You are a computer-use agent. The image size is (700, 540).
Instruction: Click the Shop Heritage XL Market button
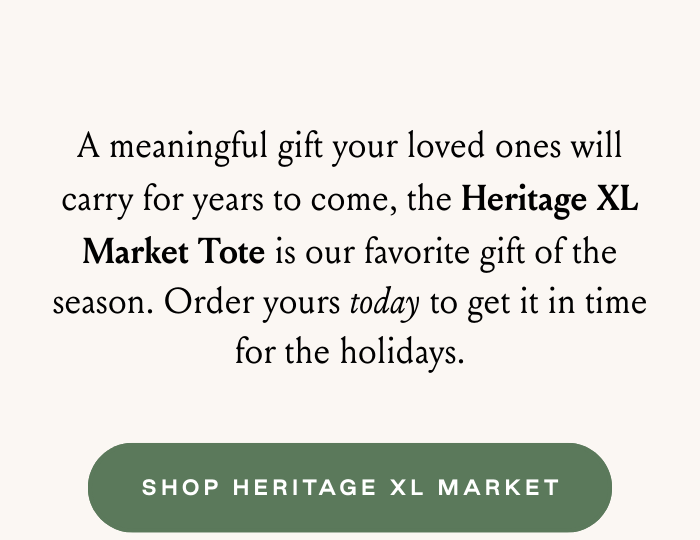(x=350, y=488)
